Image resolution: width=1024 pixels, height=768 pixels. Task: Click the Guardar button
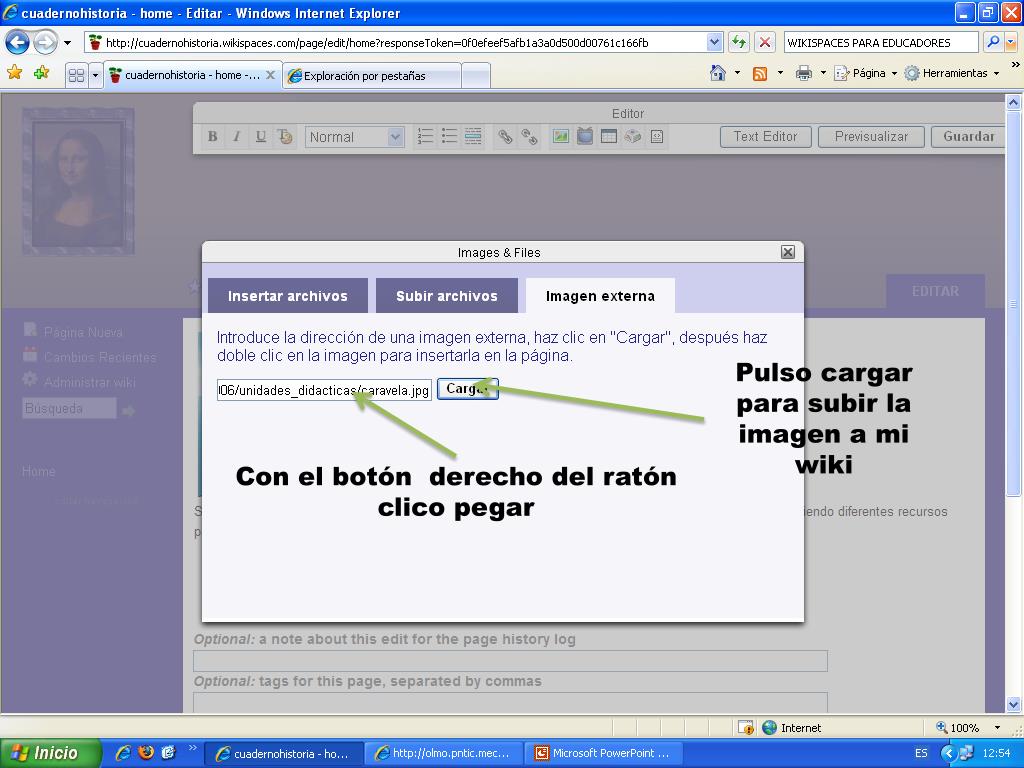[968, 136]
